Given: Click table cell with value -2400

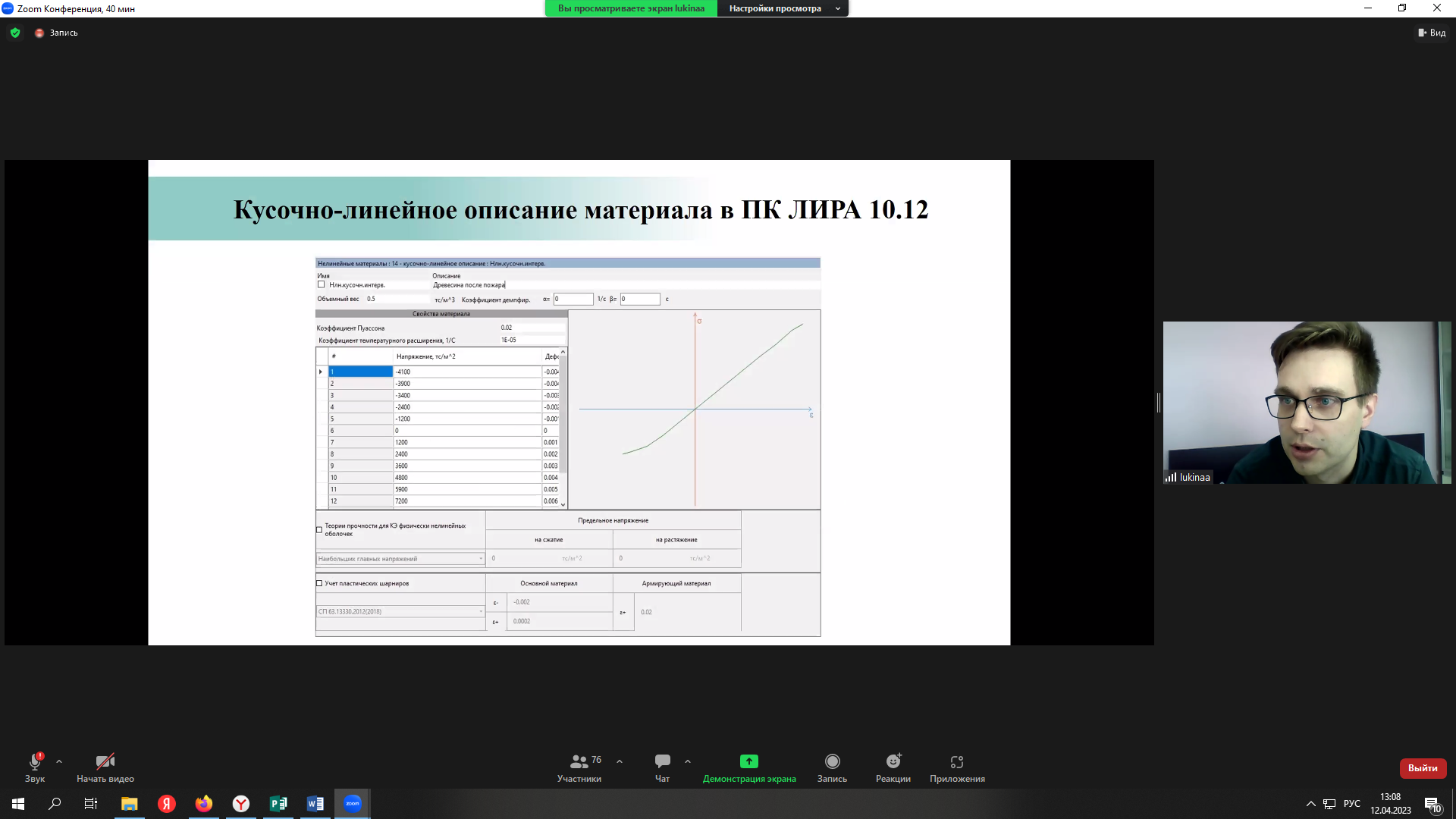Looking at the screenshot, I should click(x=467, y=407).
